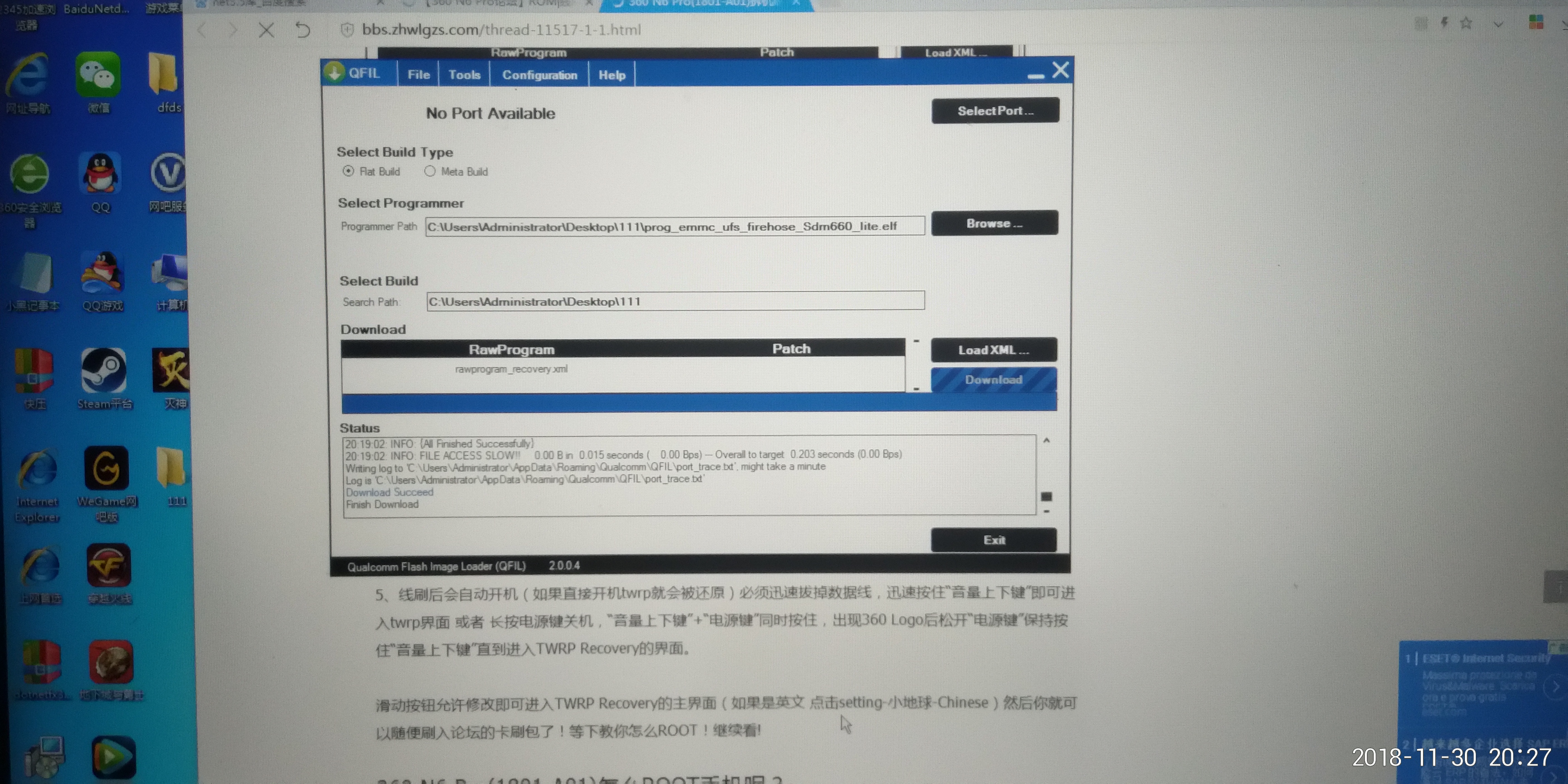The image size is (1568, 784).
Task: Expand the address bar dropdown chevron
Action: pyautogui.click(x=1498, y=24)
